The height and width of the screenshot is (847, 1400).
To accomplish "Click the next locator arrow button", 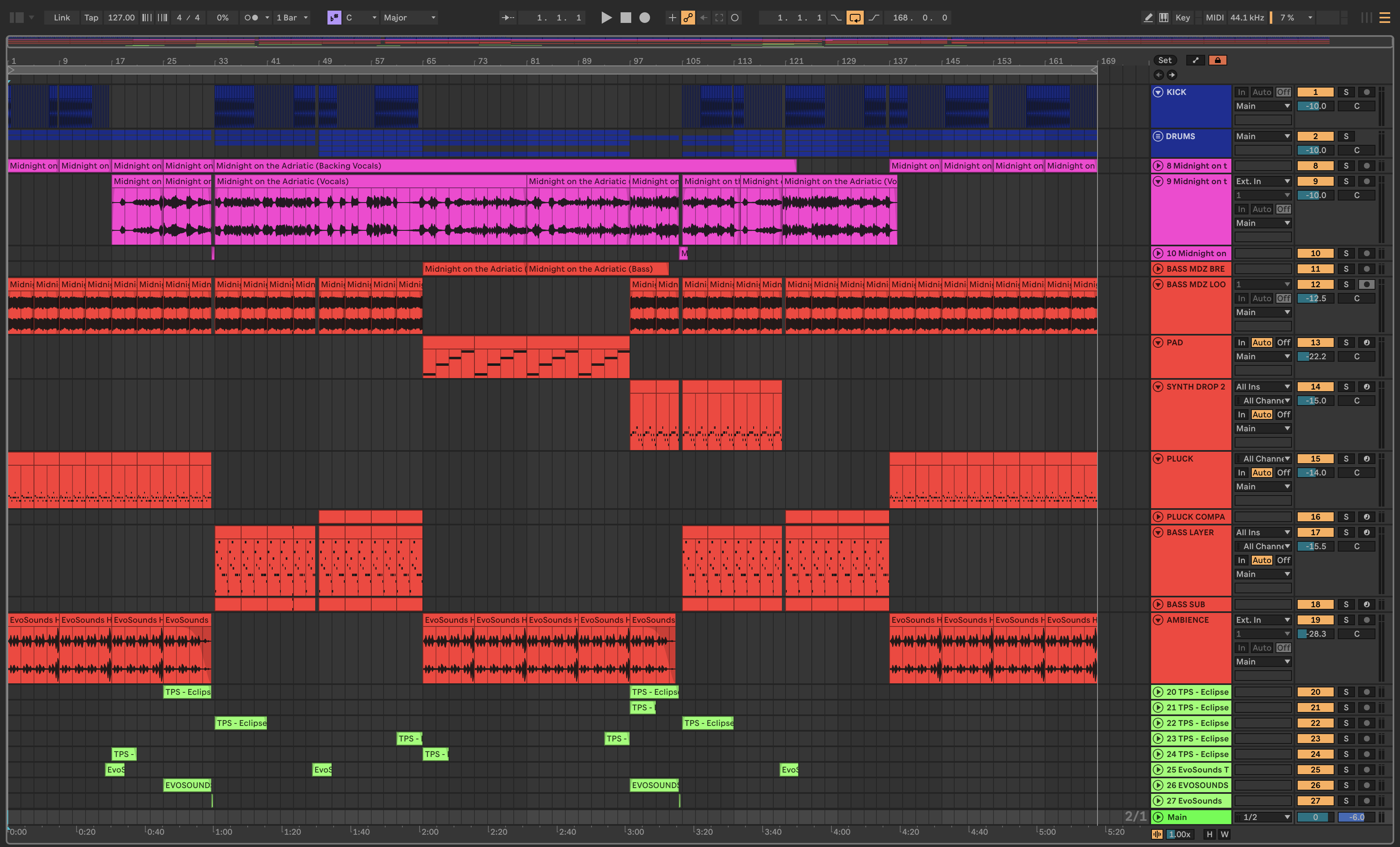I will (x=1172, y=75).
